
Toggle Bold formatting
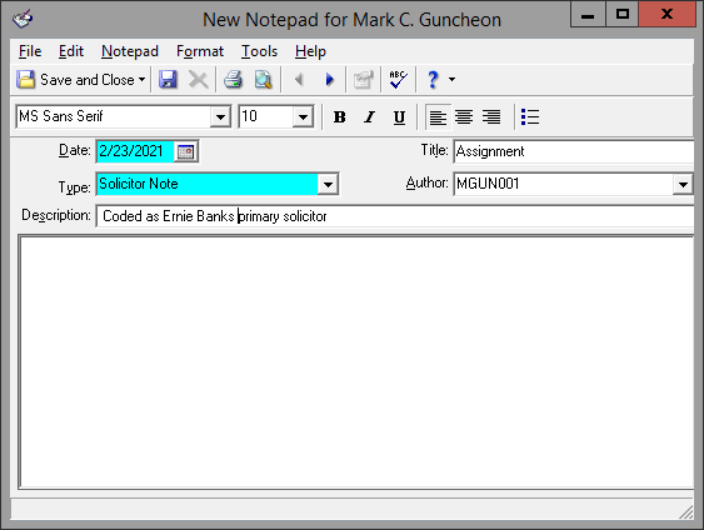click(x=339, y=117)
